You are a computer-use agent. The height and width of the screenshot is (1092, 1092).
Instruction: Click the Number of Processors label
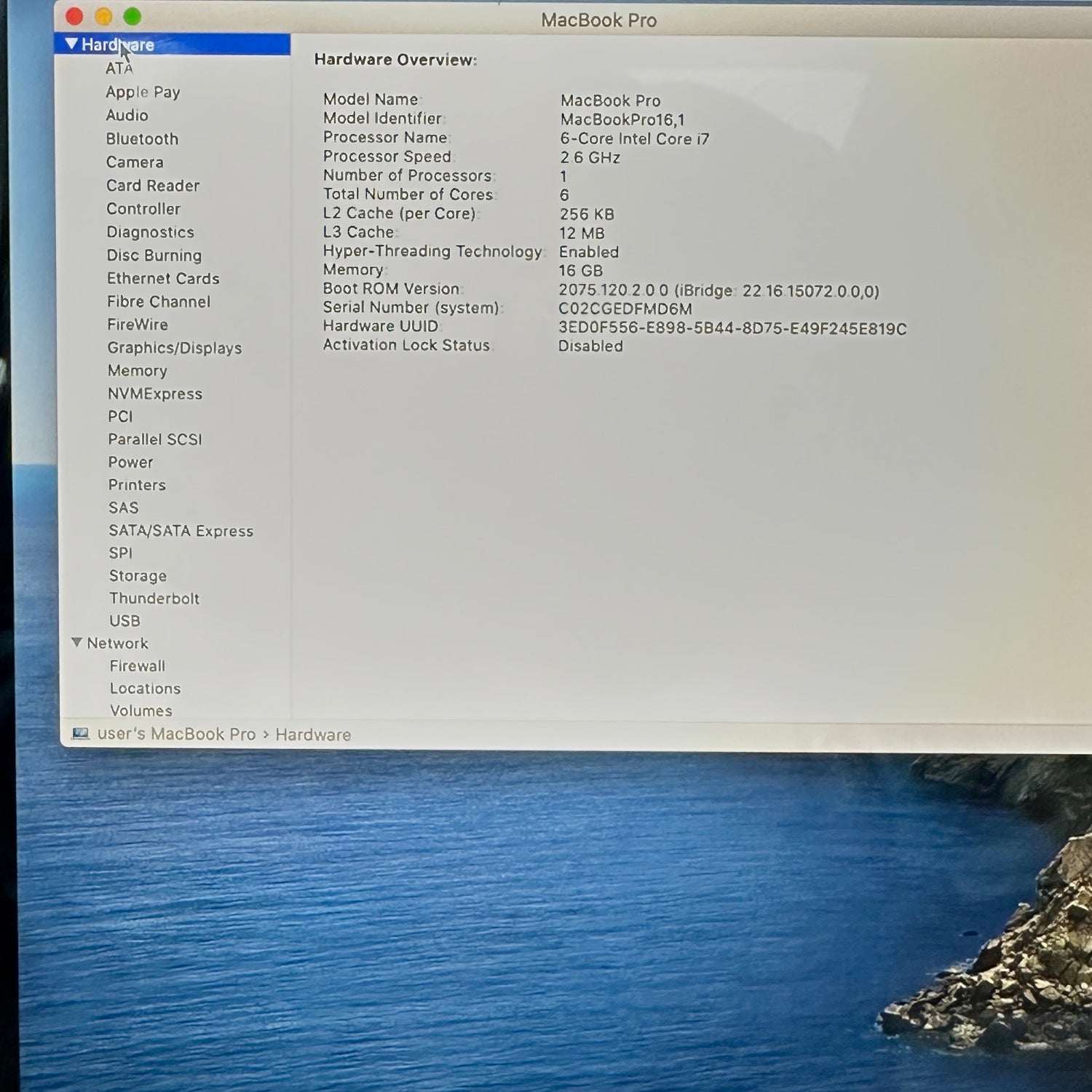click(408, 175)
